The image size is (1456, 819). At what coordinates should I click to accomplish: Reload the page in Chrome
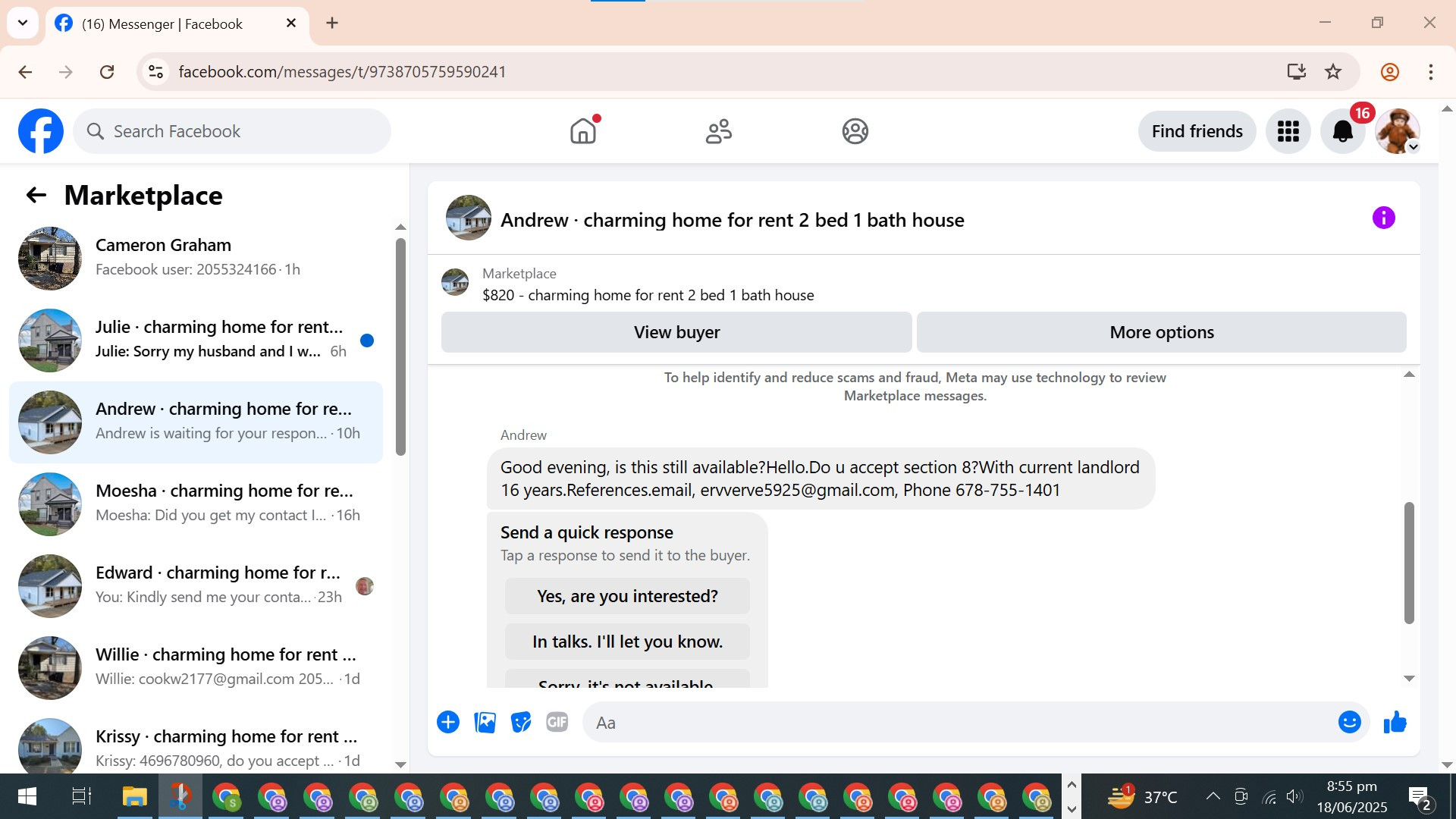pyautogui.click(x=107, y=72)
